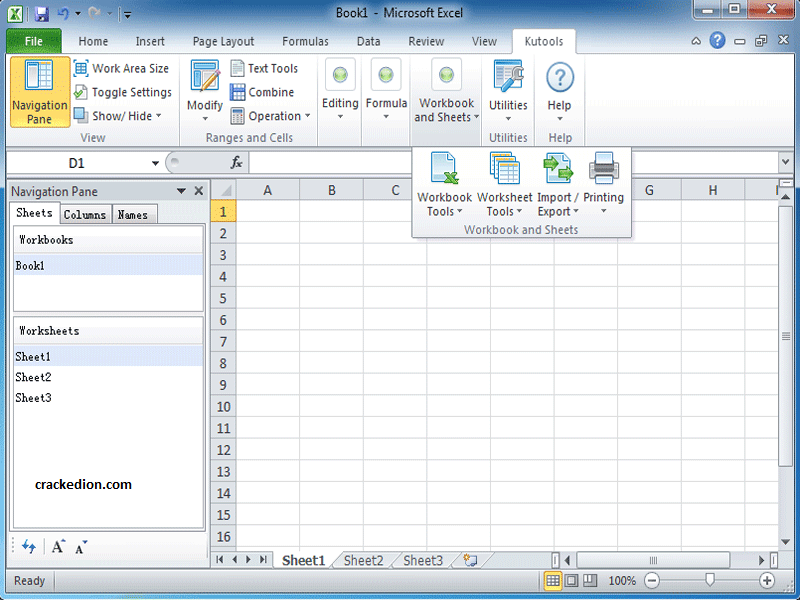Expand the Show/Hide dropdown
This screenshot has width=800, height=600.
[117, 116]
